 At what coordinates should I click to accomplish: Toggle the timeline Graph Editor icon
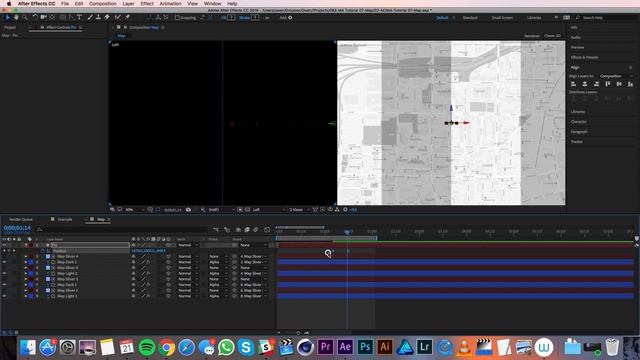(x=267, y=230)
